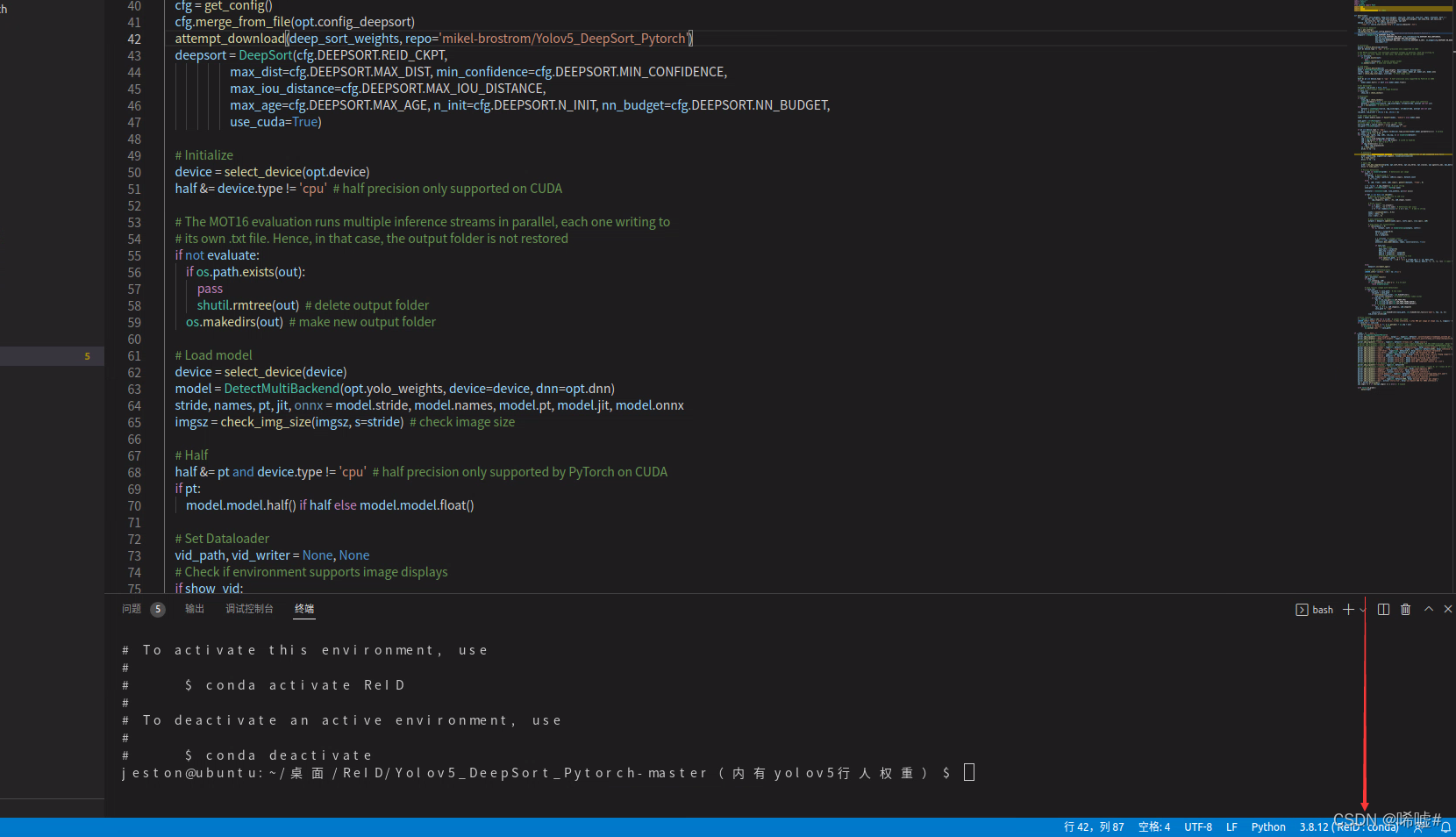Click 'vid_path, vid_writer' on line 73
This screenshot has height=837, width=1456.
(232, 555)
